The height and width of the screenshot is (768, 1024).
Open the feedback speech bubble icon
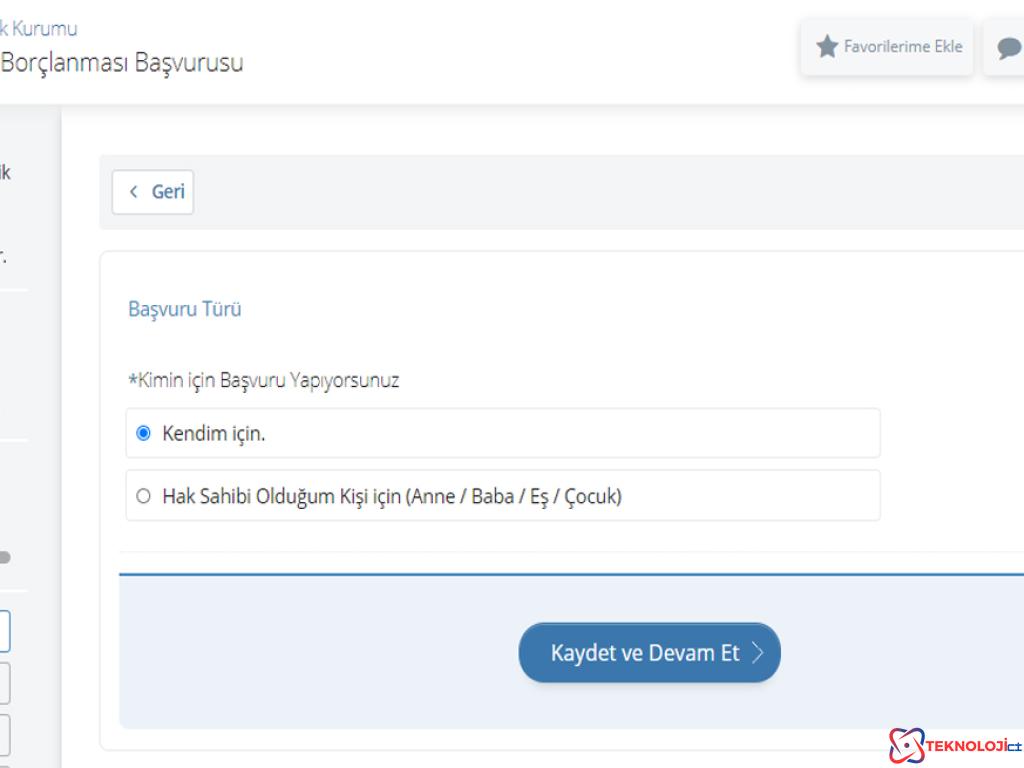(1010, 46)
